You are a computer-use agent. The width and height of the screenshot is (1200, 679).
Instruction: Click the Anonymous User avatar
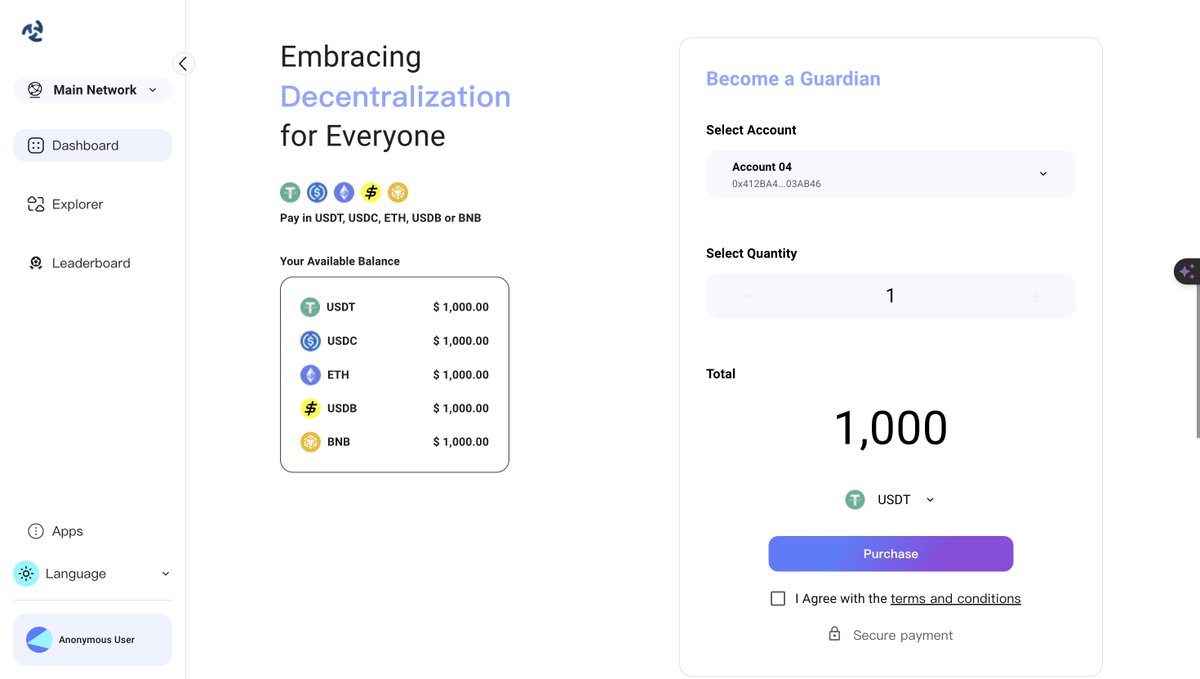[x=39, y=640]
